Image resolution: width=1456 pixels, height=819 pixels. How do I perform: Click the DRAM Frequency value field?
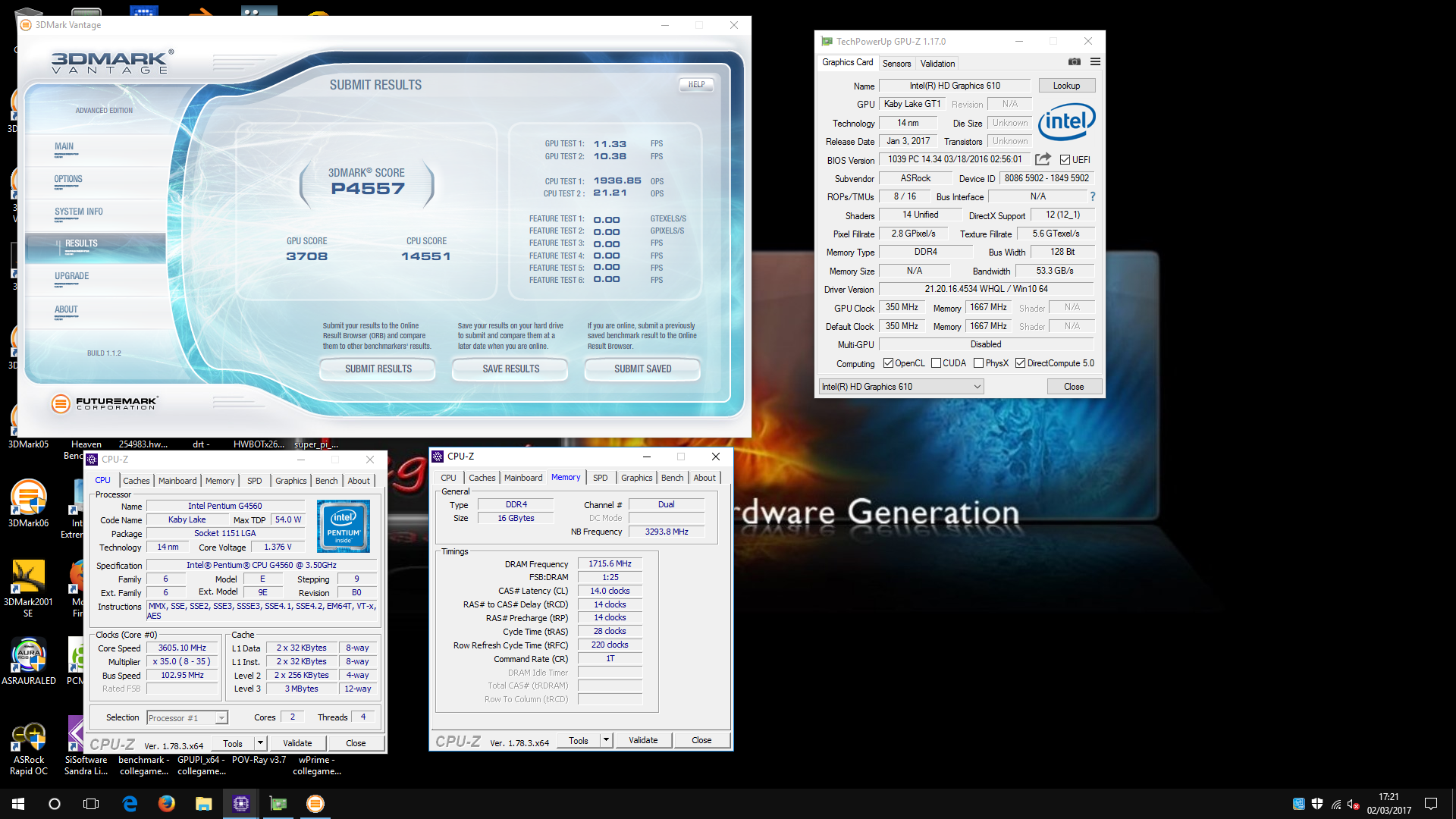(610, 563)
